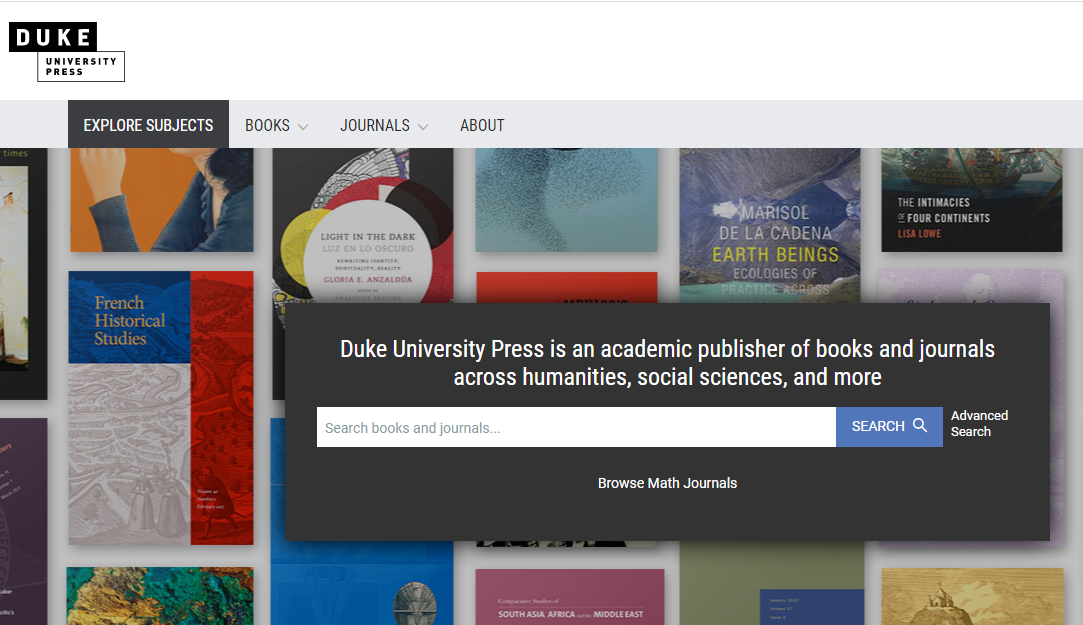1083x625 pixels.
Task: Follow the Browse Math Journals link
Action: click(x=667, y=483)
